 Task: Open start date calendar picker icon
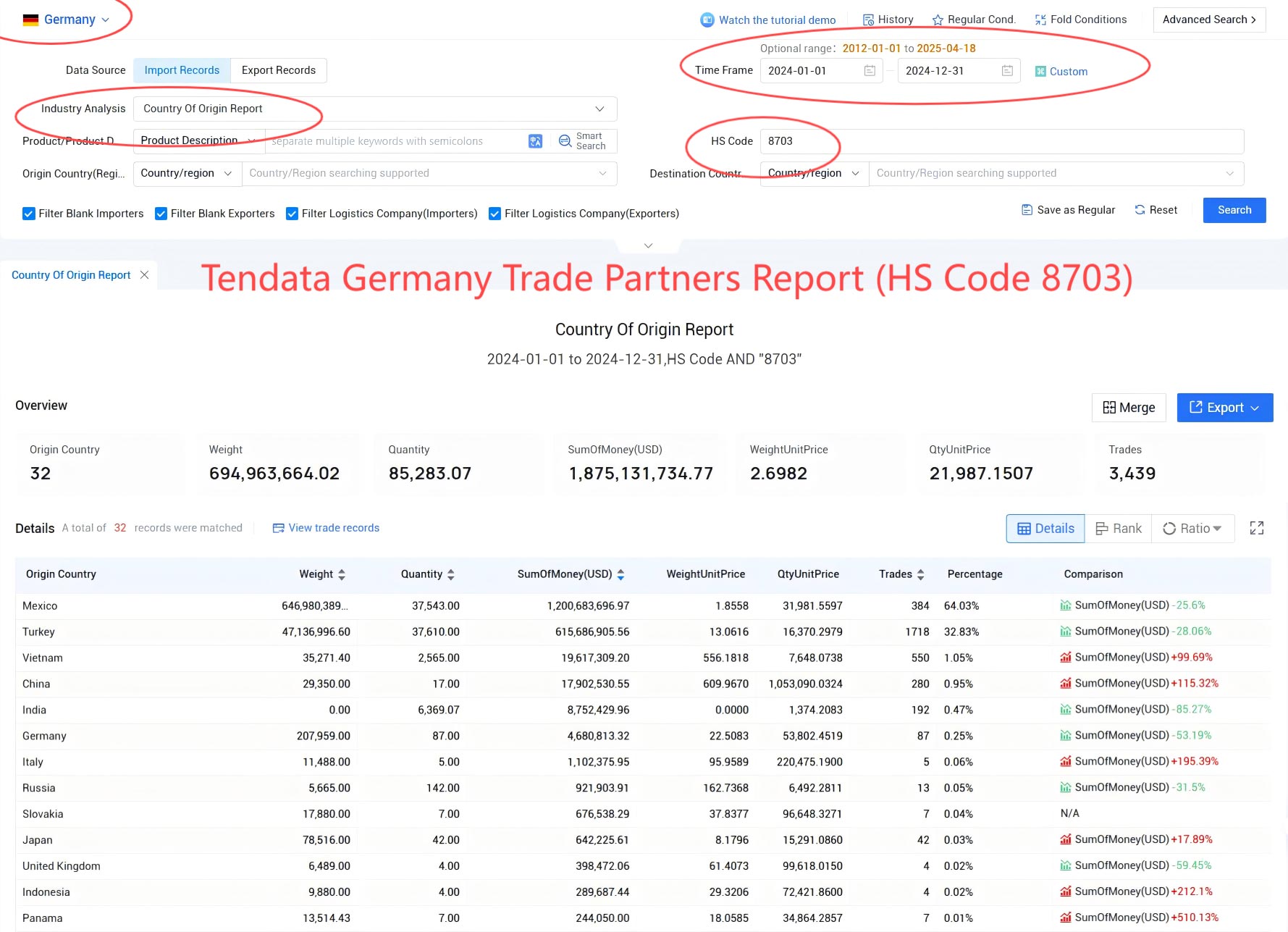click(x=870, y=71)
